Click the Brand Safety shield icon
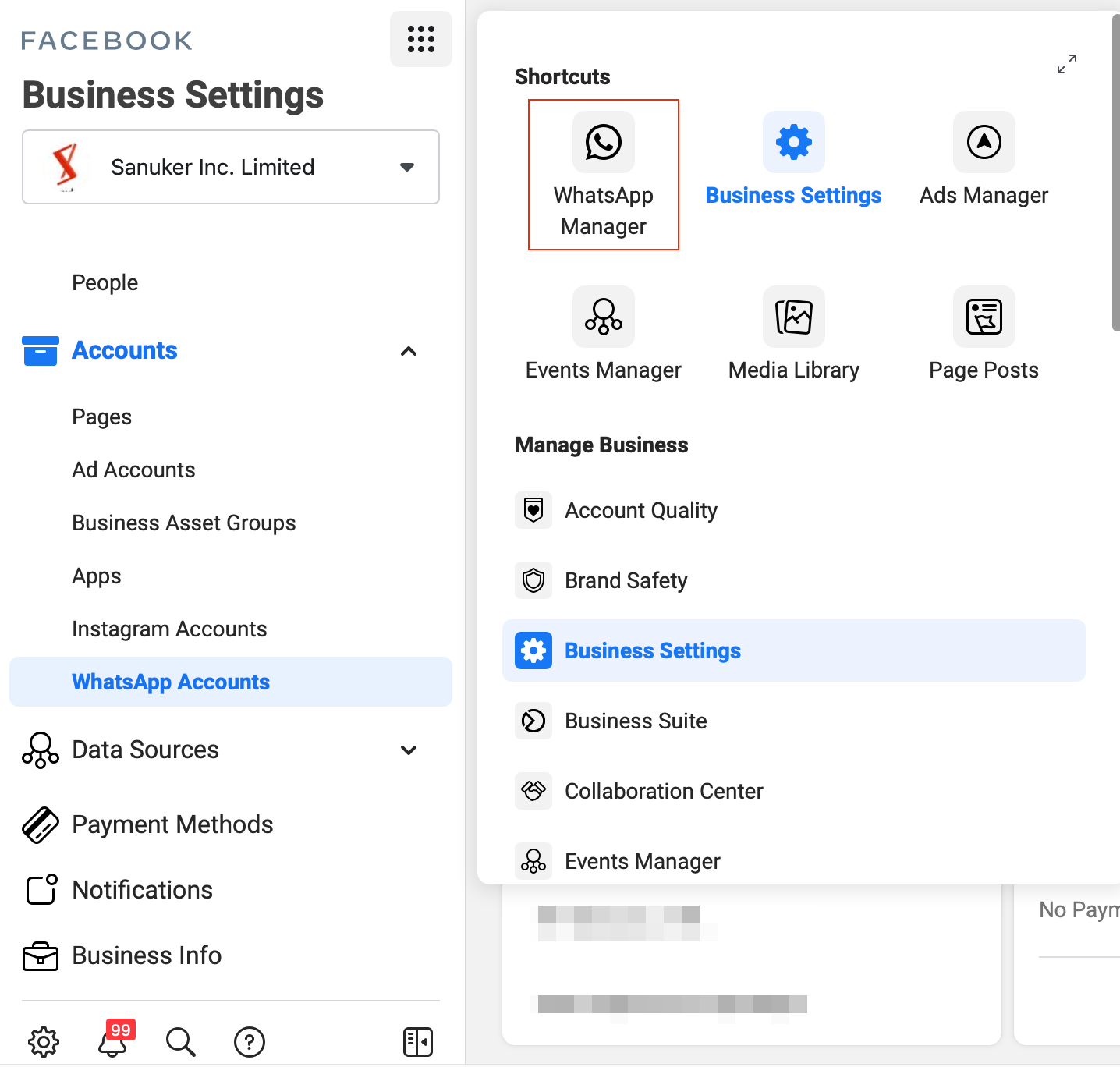 pos(533,580)
